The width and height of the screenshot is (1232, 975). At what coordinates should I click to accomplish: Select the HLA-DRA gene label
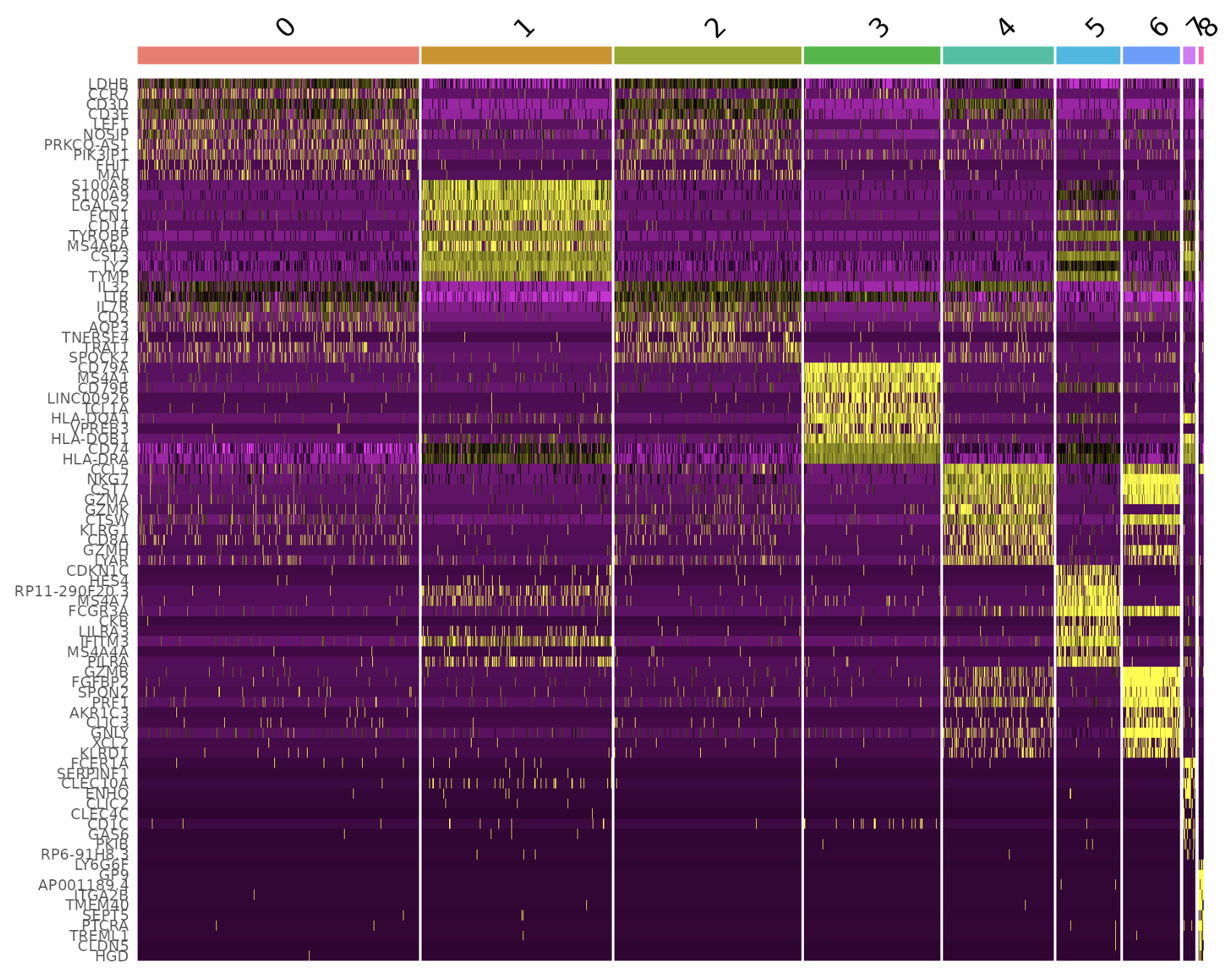pyautogui.click(x=96, y=460)
